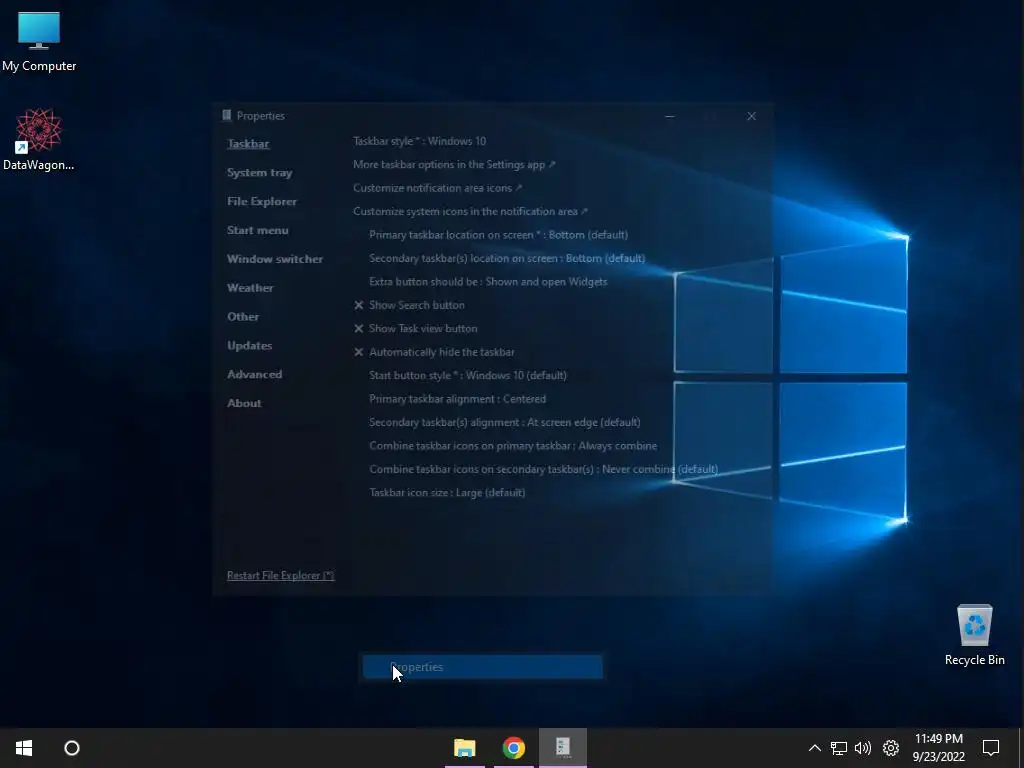Change Start button style option
Image resolution: width=1024 pixels, height=768 pixels.
point(468,376)
